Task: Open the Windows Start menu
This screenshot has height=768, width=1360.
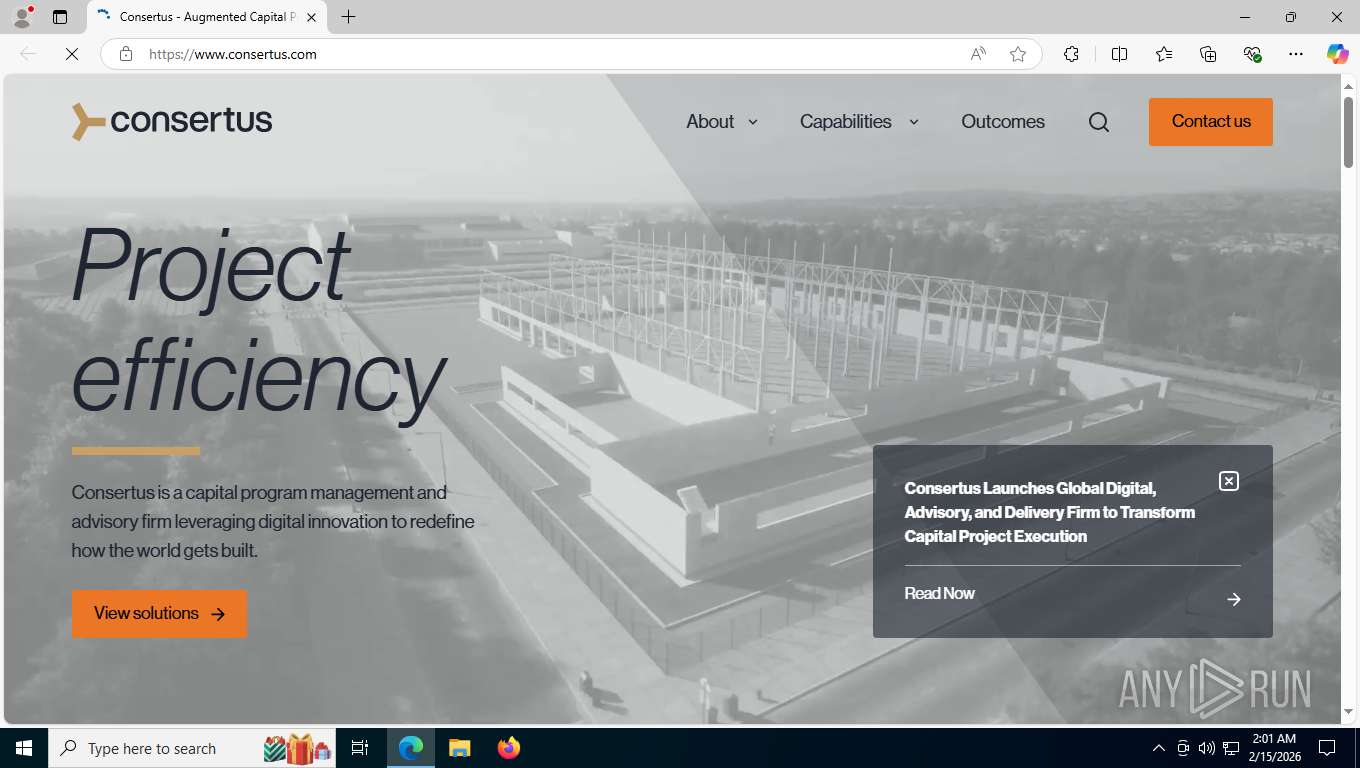Action: pyautogui.click(x=24, y=748)
